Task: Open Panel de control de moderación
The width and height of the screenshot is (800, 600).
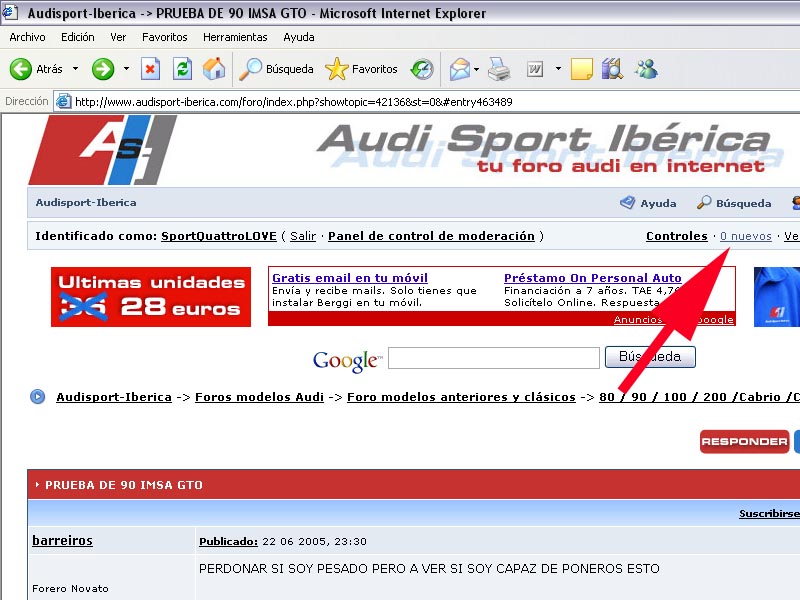Action: 431,236
